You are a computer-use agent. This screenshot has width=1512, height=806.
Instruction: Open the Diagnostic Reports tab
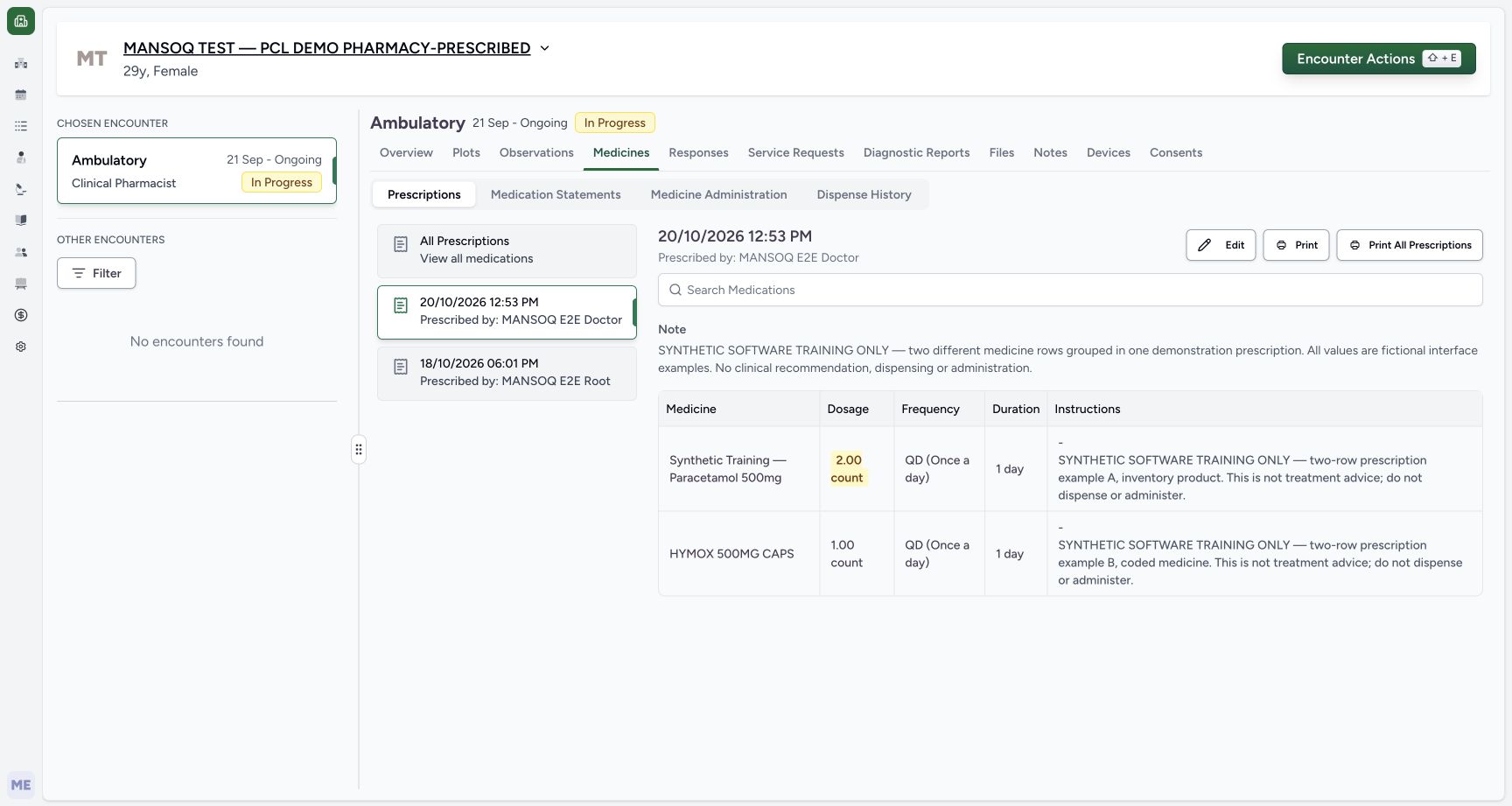pyautogui.click(x=916, y=152)
